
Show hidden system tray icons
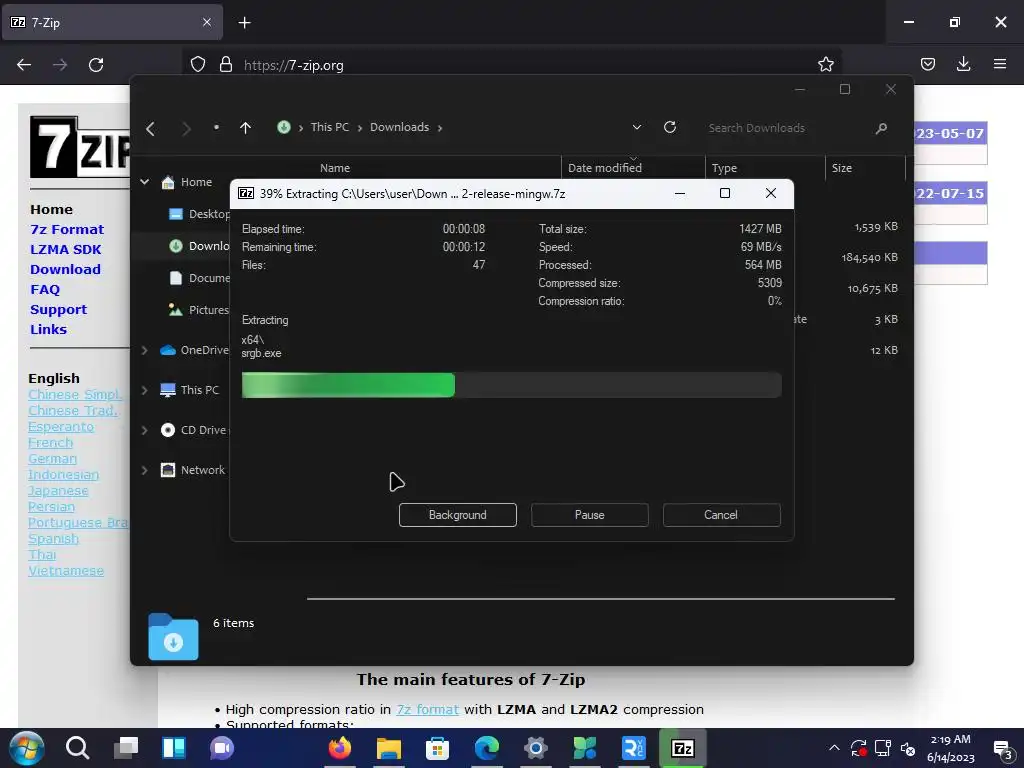pyautogui.click(x=834, y=748)
